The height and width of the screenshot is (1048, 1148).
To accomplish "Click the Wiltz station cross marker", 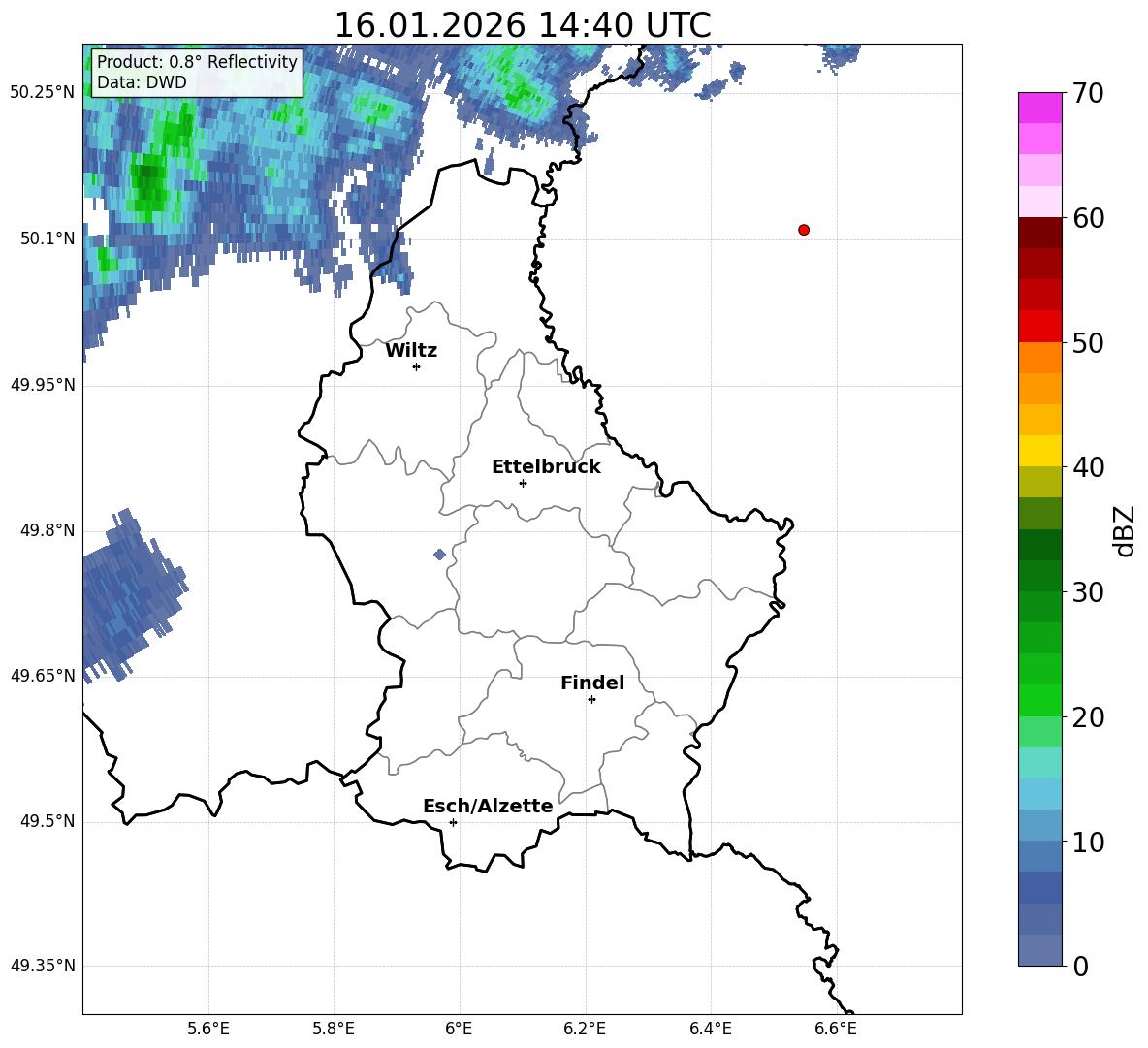I will coord(417,366).
